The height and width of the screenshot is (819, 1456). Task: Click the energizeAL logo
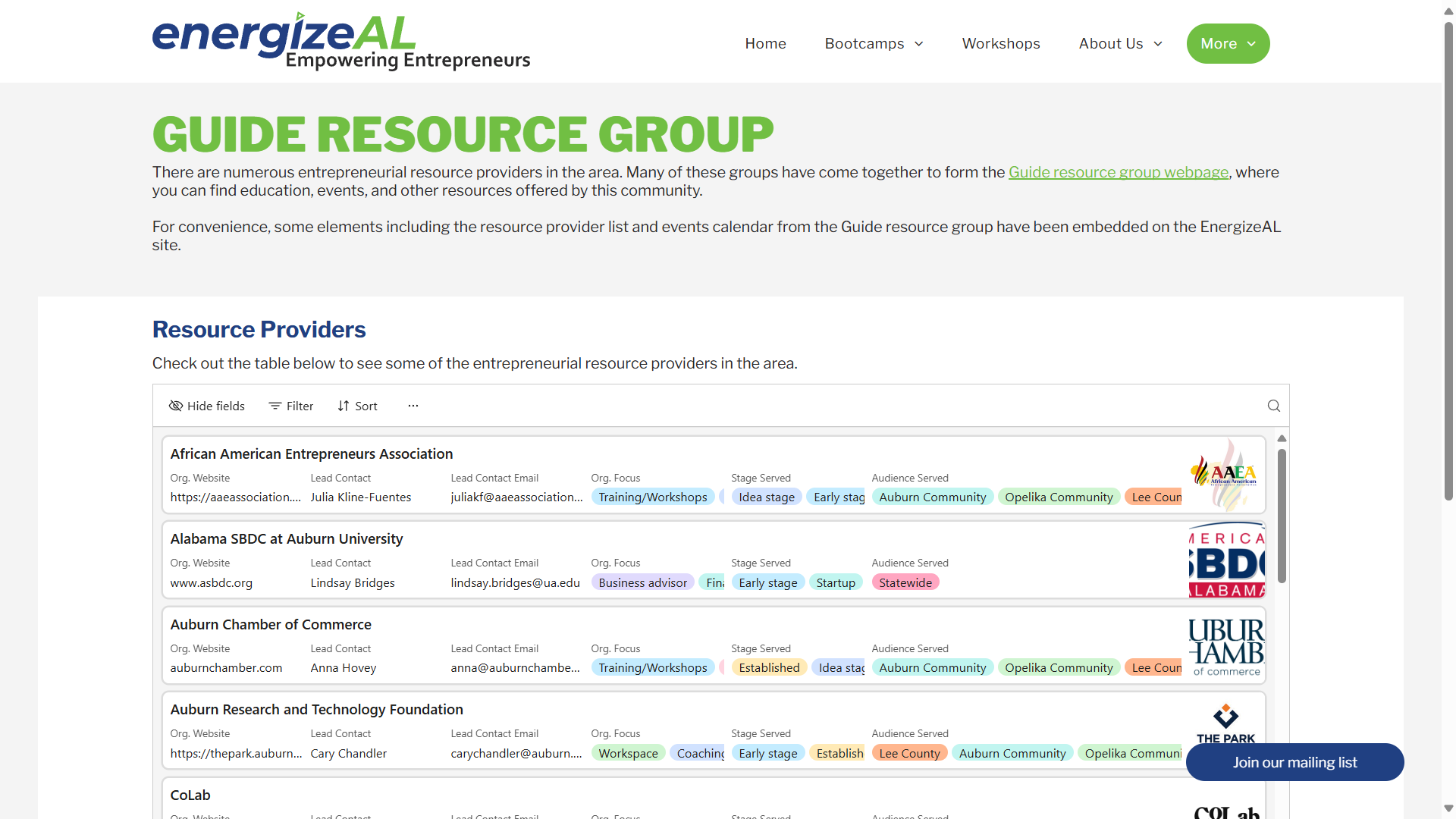[341, 41]
